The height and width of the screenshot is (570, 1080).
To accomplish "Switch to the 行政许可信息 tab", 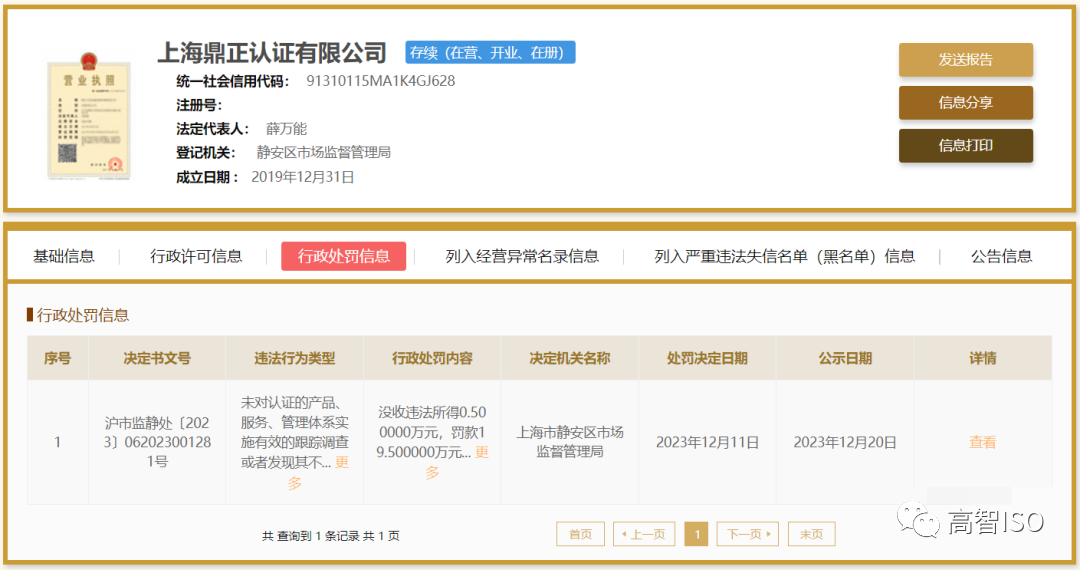I will tap(196, 257).
